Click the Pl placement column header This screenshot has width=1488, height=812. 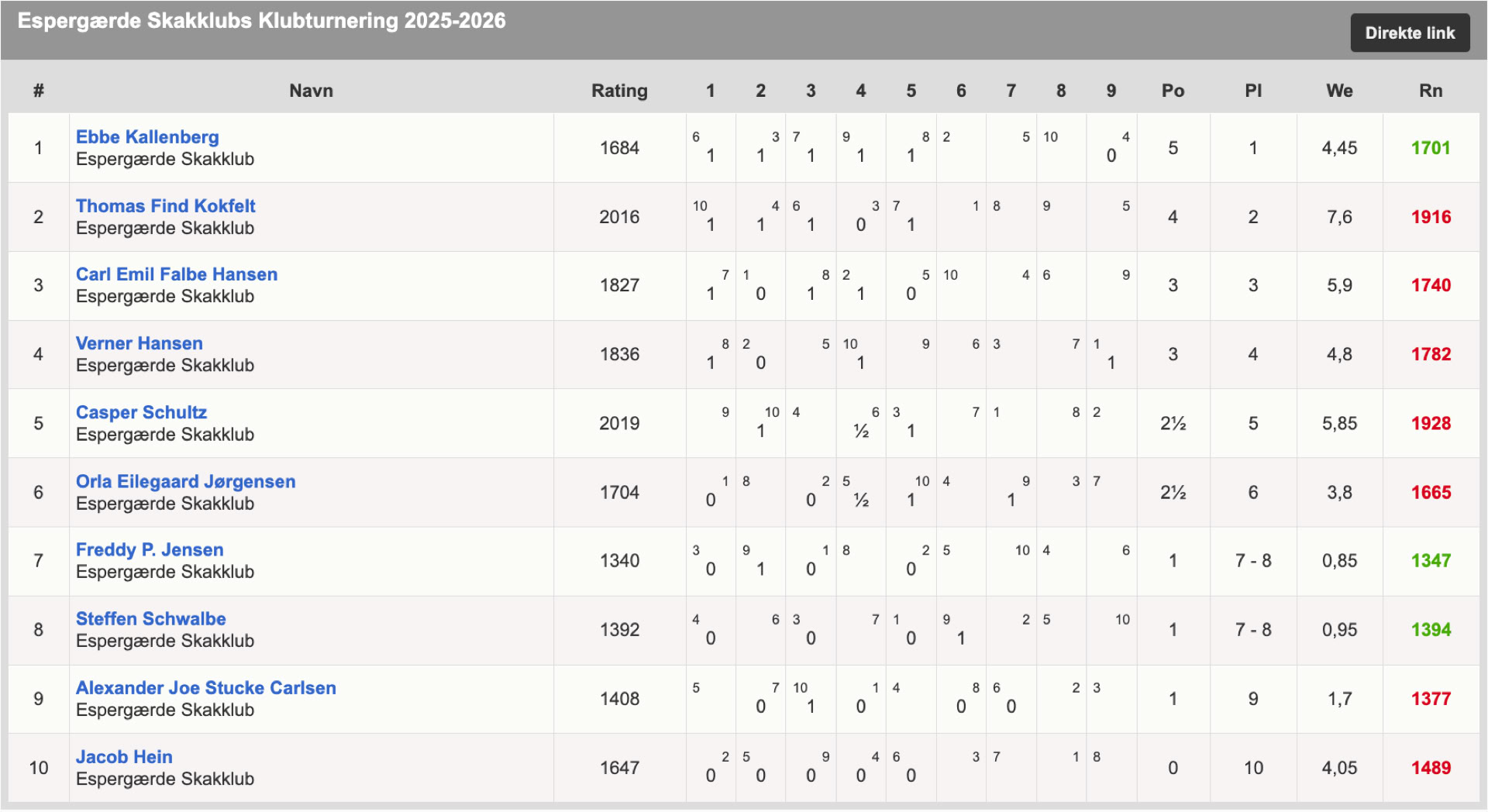tap(1252, 91)
